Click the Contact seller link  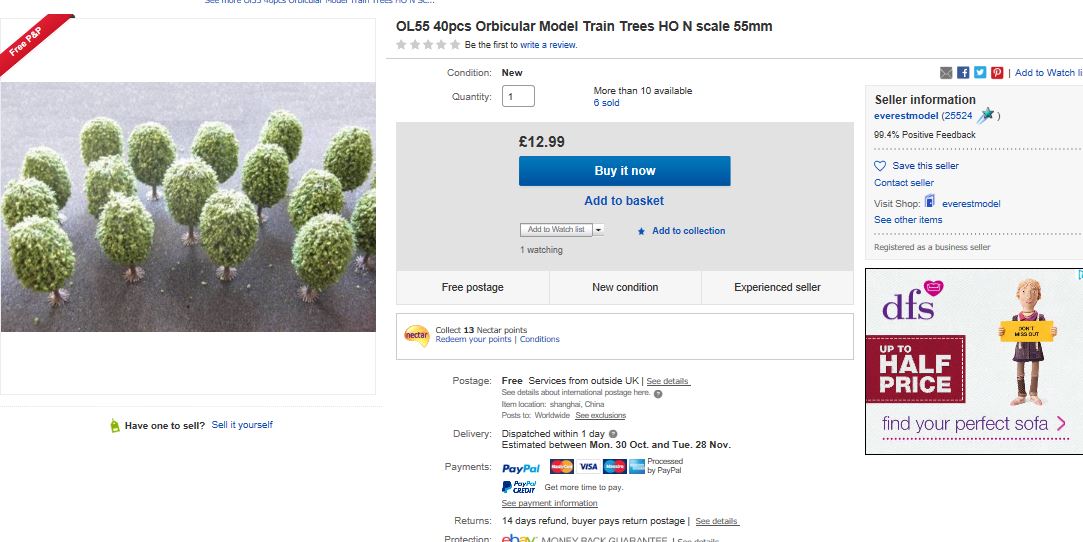click(x=904, y=183)
